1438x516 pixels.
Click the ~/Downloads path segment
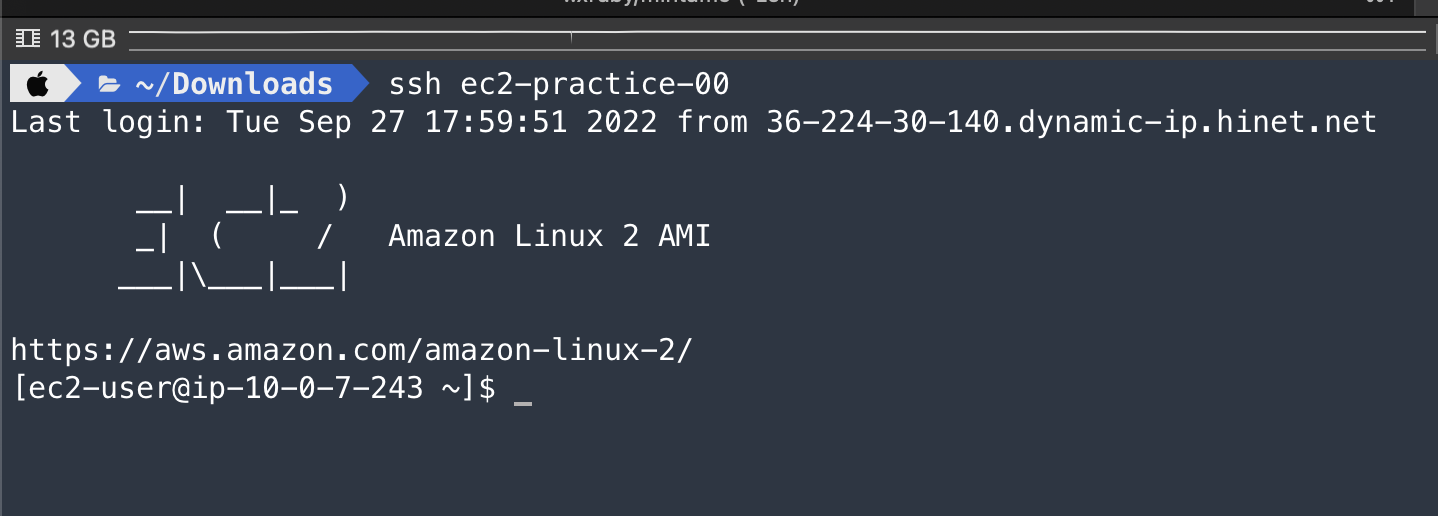pyautogui.click(x=234, y=84)
